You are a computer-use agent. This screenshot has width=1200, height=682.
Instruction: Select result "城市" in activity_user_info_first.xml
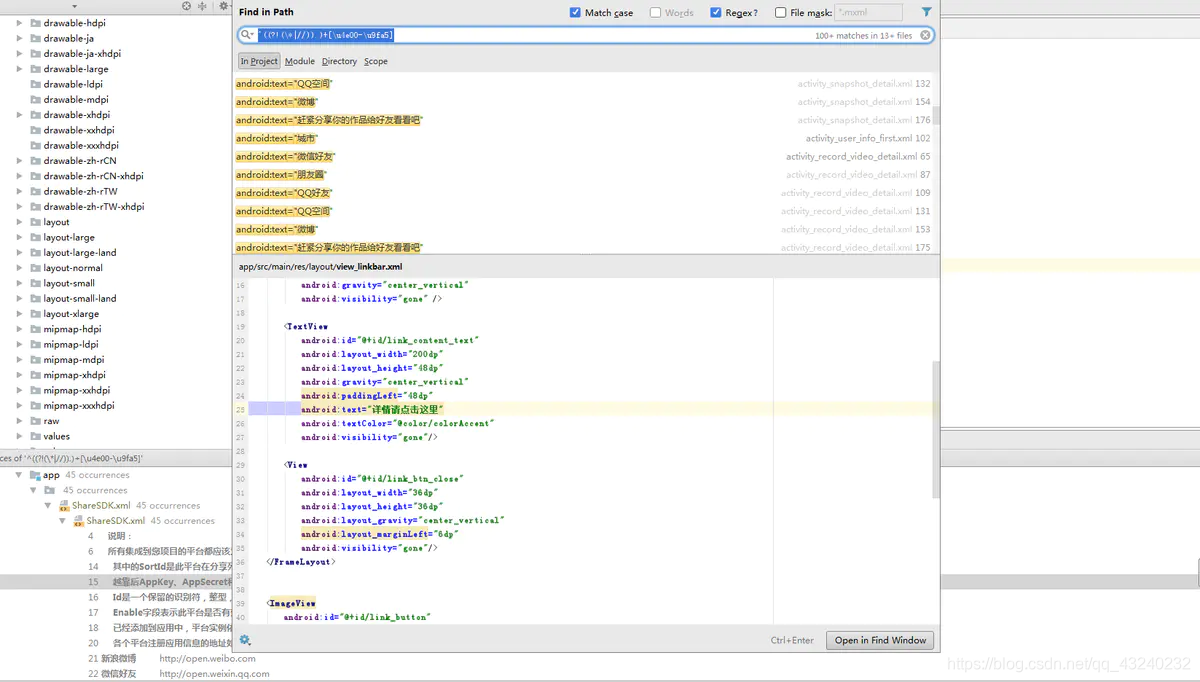583,138
